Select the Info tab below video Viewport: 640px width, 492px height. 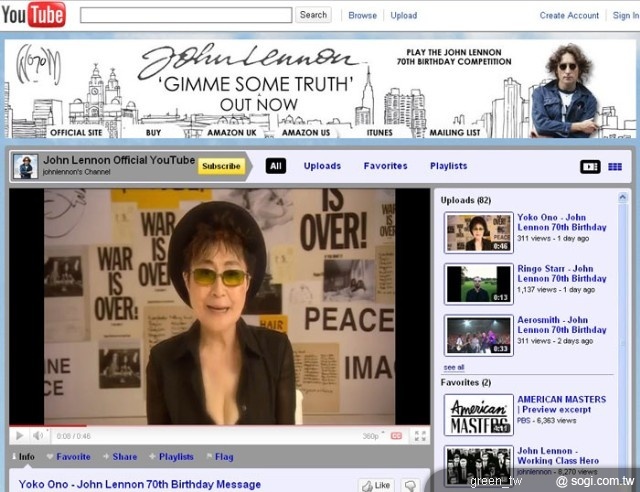point(23,456)
